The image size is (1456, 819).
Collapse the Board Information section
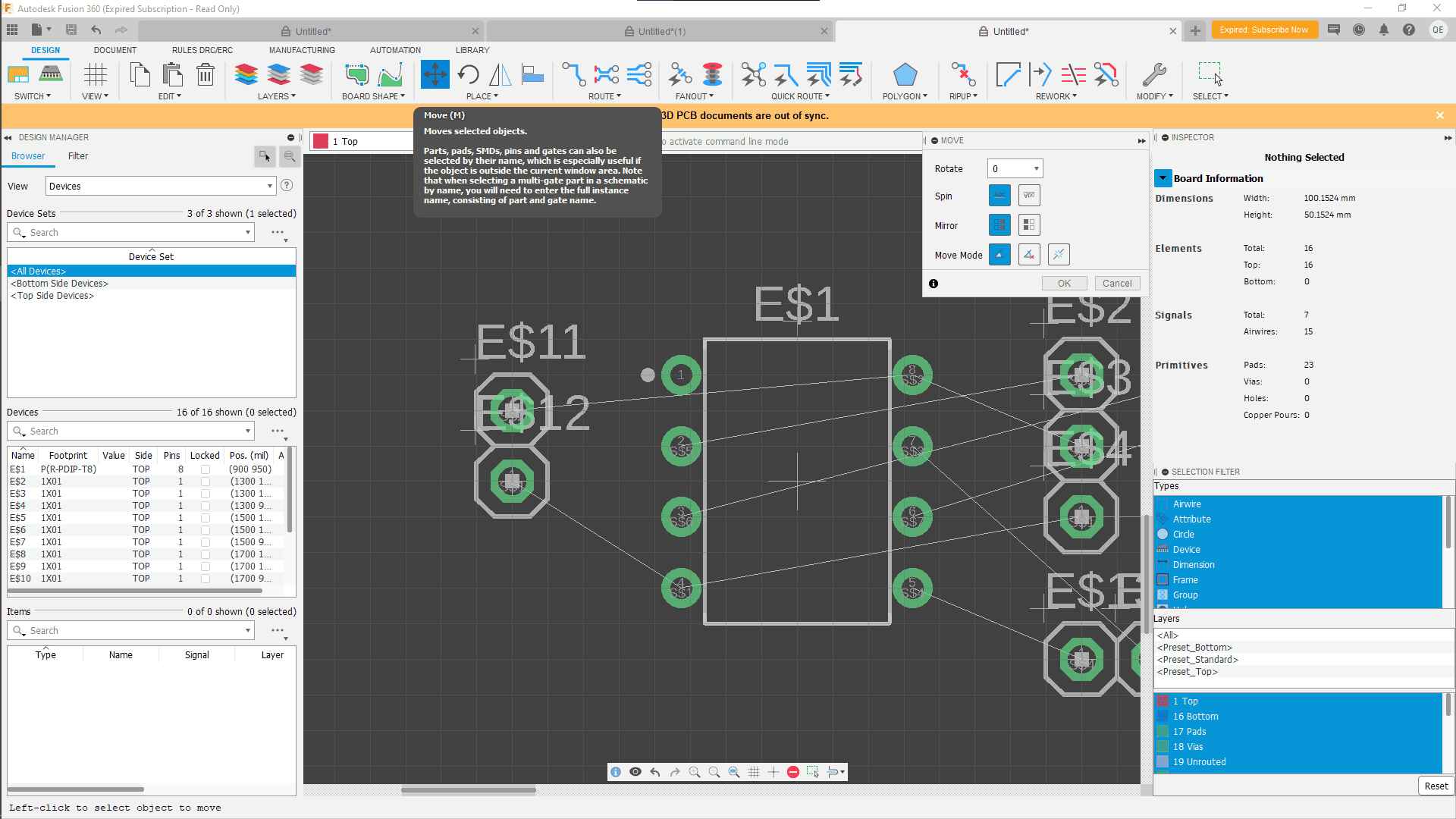click(1163, 178)
